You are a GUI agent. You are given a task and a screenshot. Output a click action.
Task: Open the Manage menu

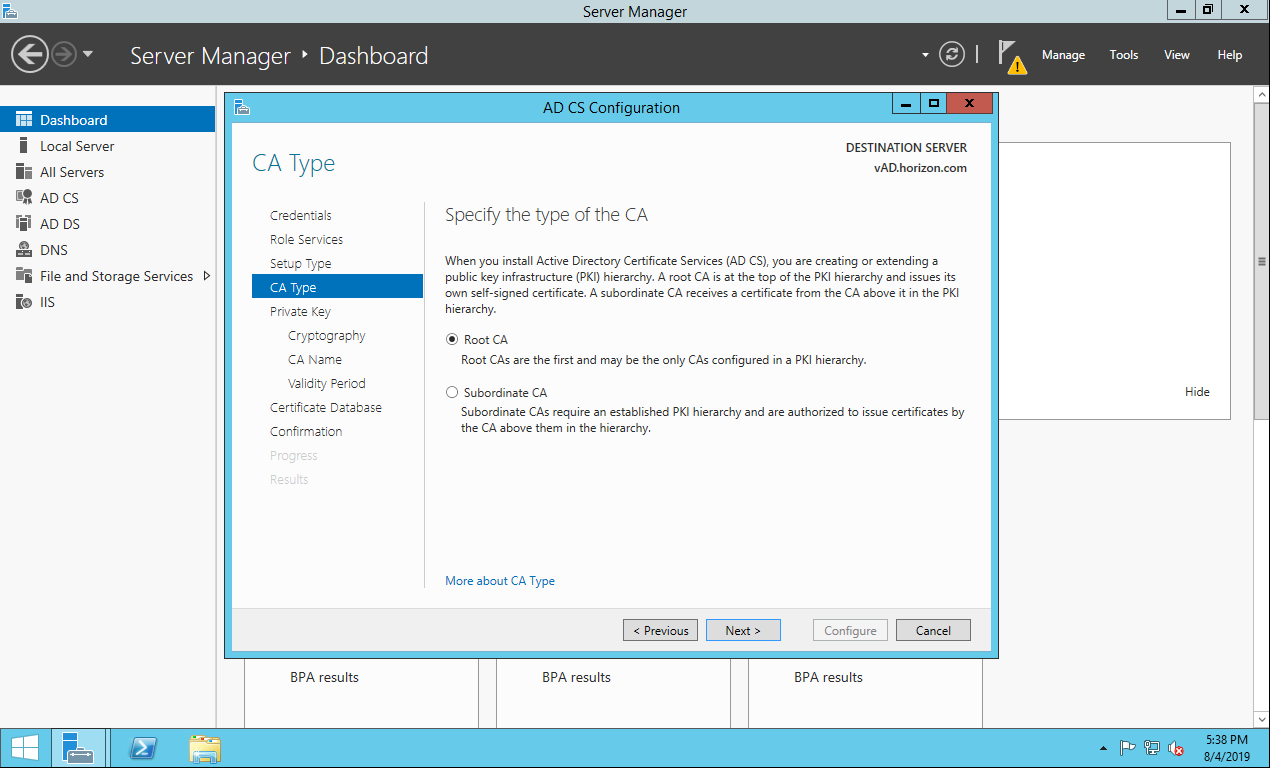[1063, 55]
